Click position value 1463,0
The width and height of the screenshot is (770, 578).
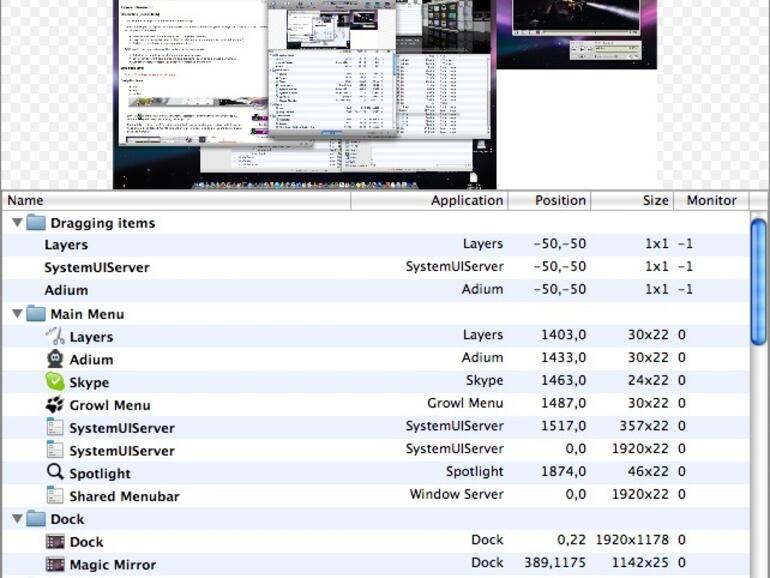[x=563, y=380]
